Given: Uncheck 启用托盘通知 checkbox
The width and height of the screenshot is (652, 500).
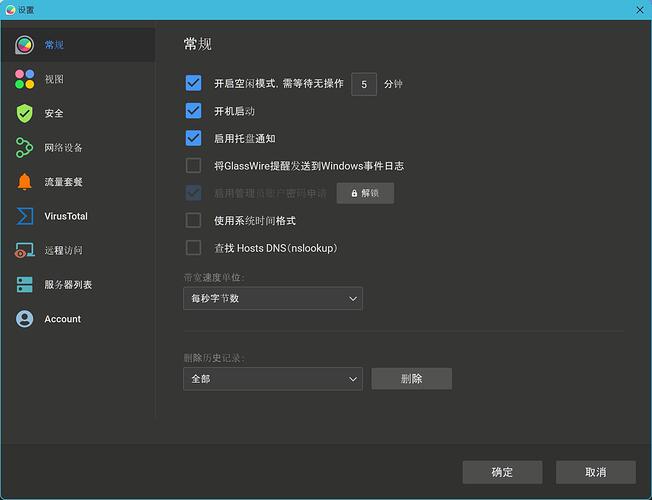Looking at the screenshot, I should point(194,138).
